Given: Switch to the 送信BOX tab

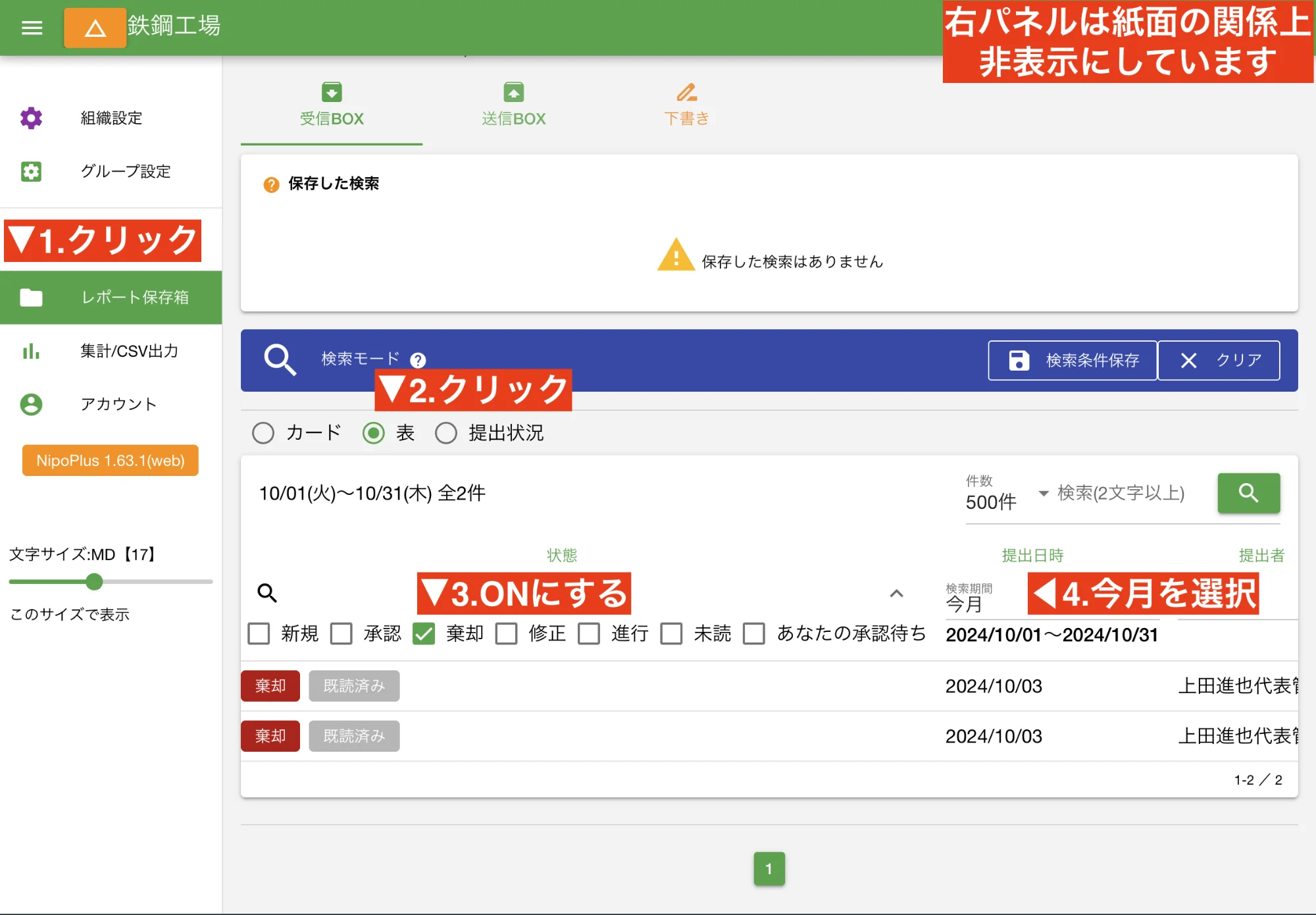Looking at the screenshot, I should tap(513, 105).
